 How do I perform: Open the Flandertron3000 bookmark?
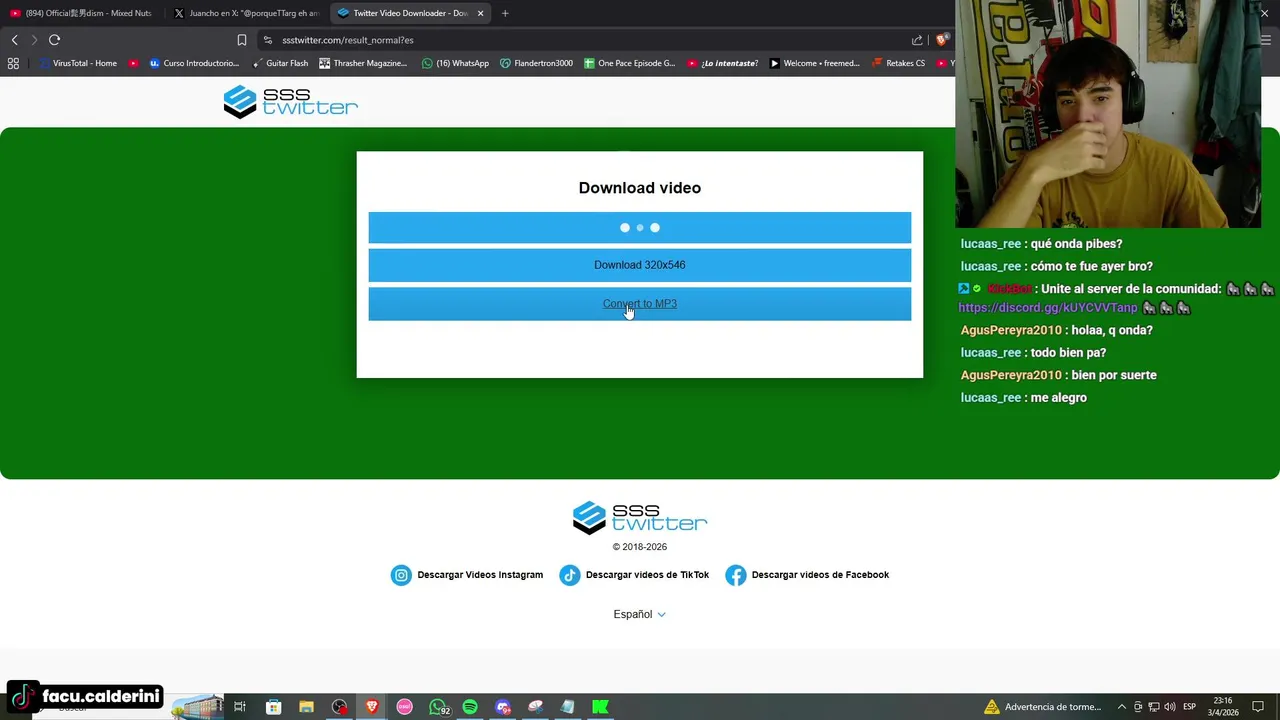(536, 63)
